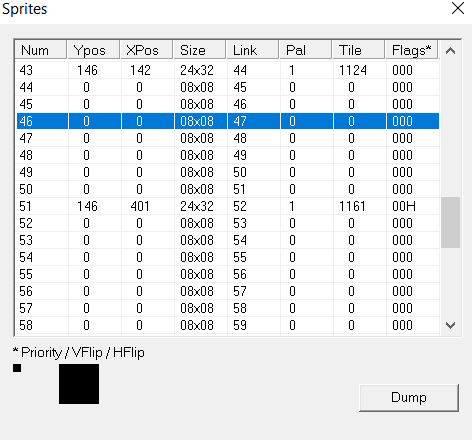Close the Sprites window

pos(458,8)
